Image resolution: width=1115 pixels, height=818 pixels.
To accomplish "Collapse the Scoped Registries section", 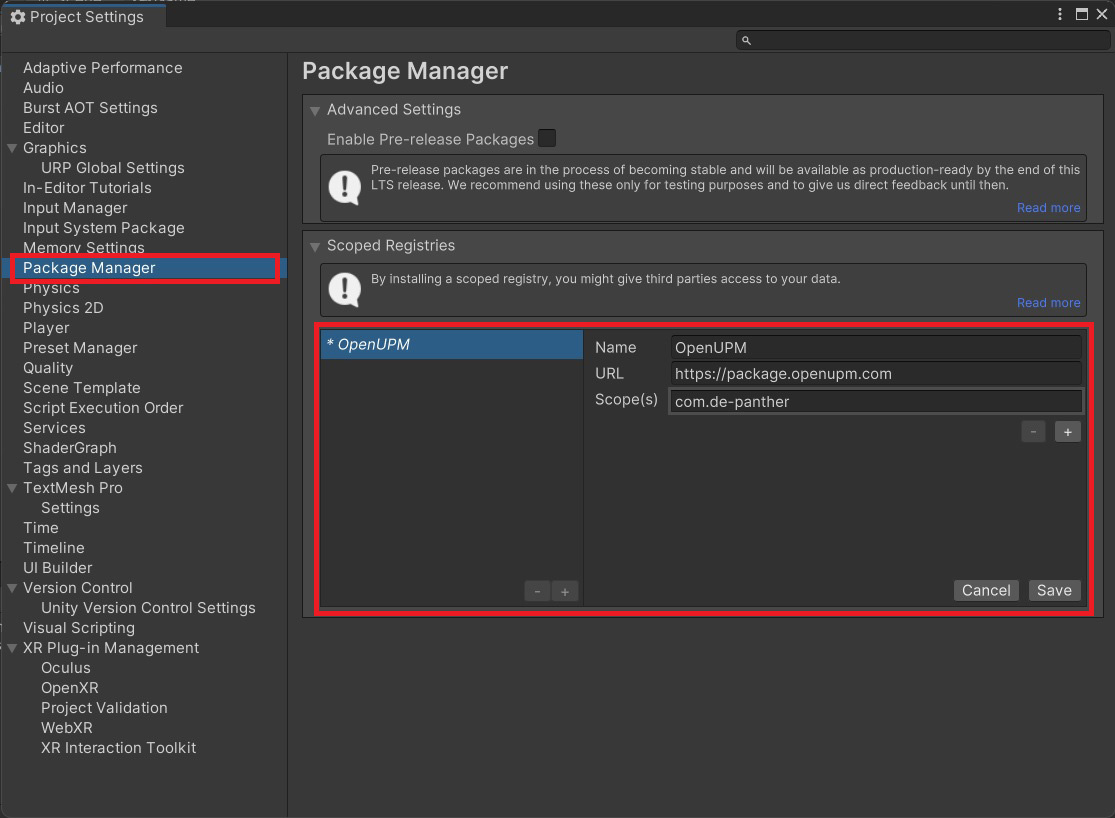I will [x=315, y=247].
